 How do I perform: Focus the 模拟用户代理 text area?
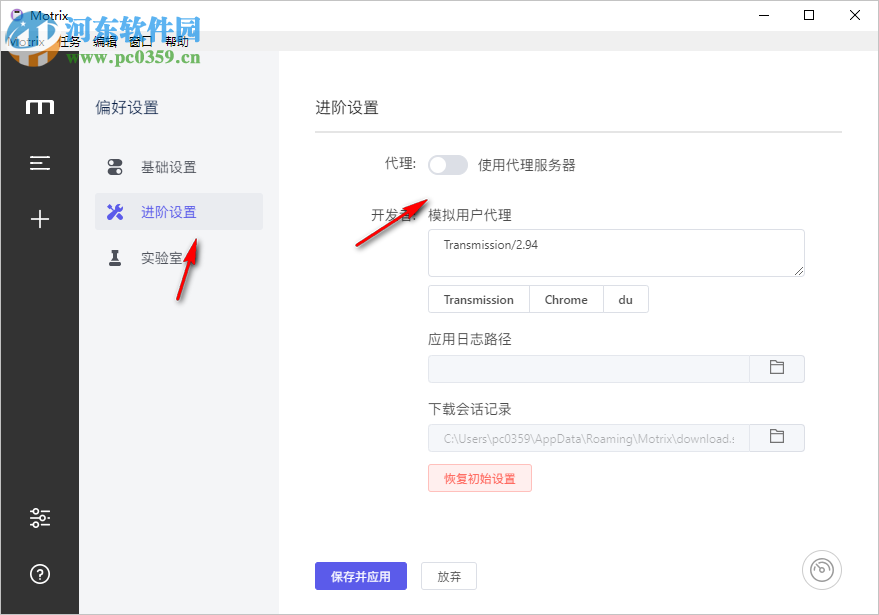(x=616, y=253)
